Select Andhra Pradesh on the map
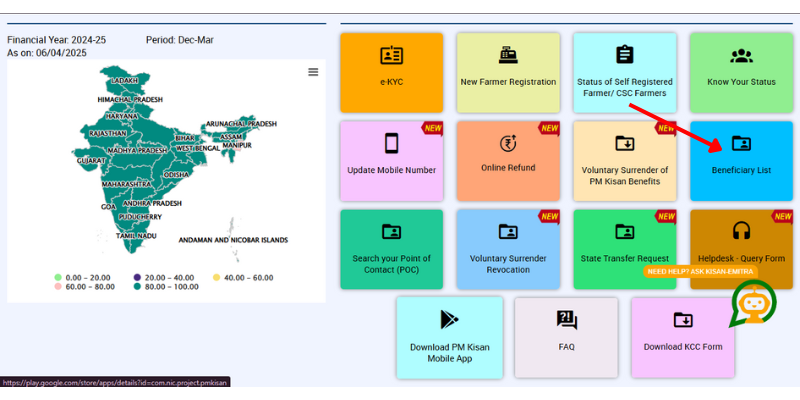The height and width of the screenshot is (400, 800). click(x=152, y=203)
